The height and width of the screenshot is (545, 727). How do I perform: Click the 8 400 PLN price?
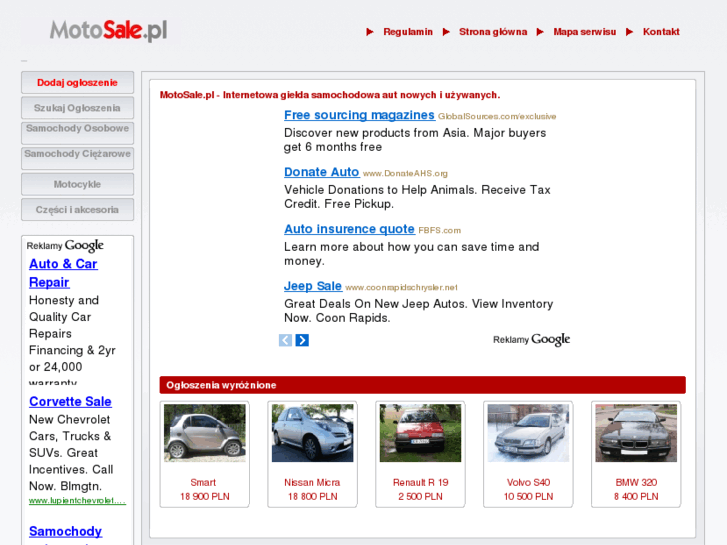[636, 497]
